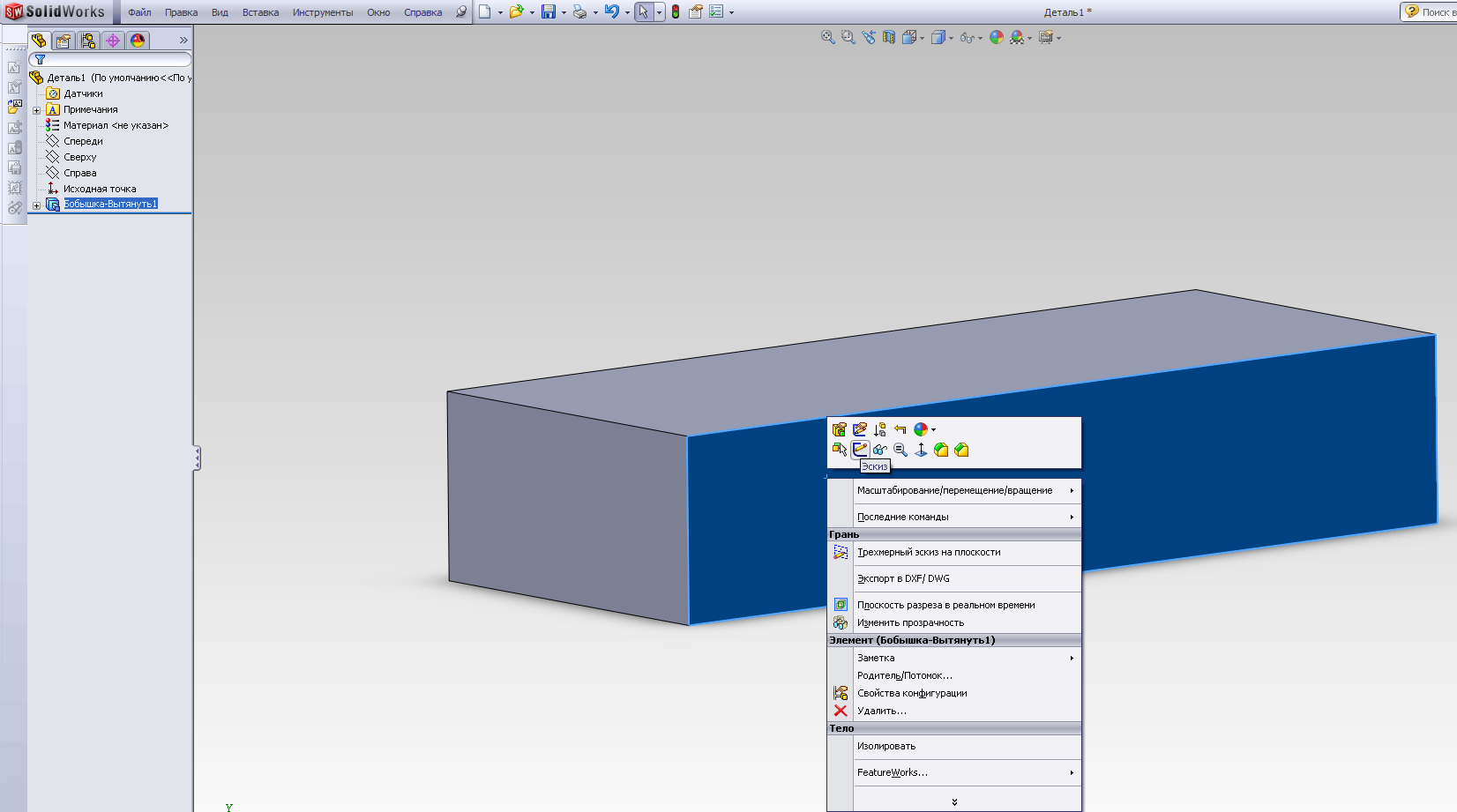Screen dimensions: 1457x812
Task: Click the Save floppy disk icon
Action: click(x=549, y=12)
